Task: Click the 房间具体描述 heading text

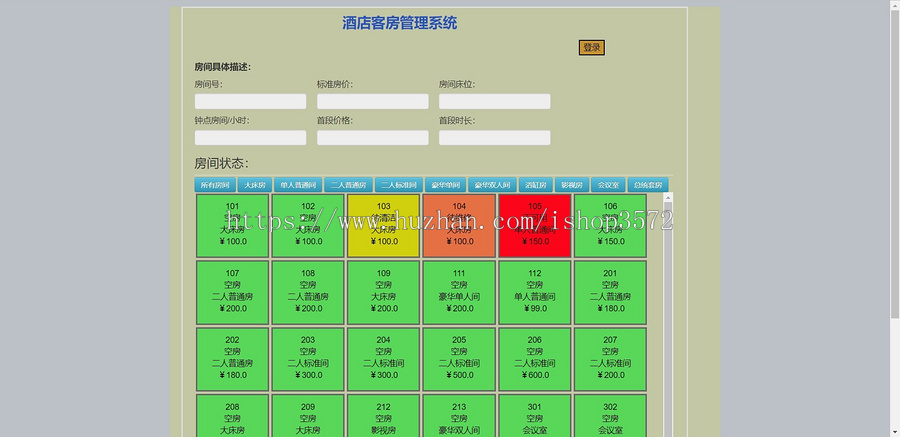Action: click(x=223, y=67)
